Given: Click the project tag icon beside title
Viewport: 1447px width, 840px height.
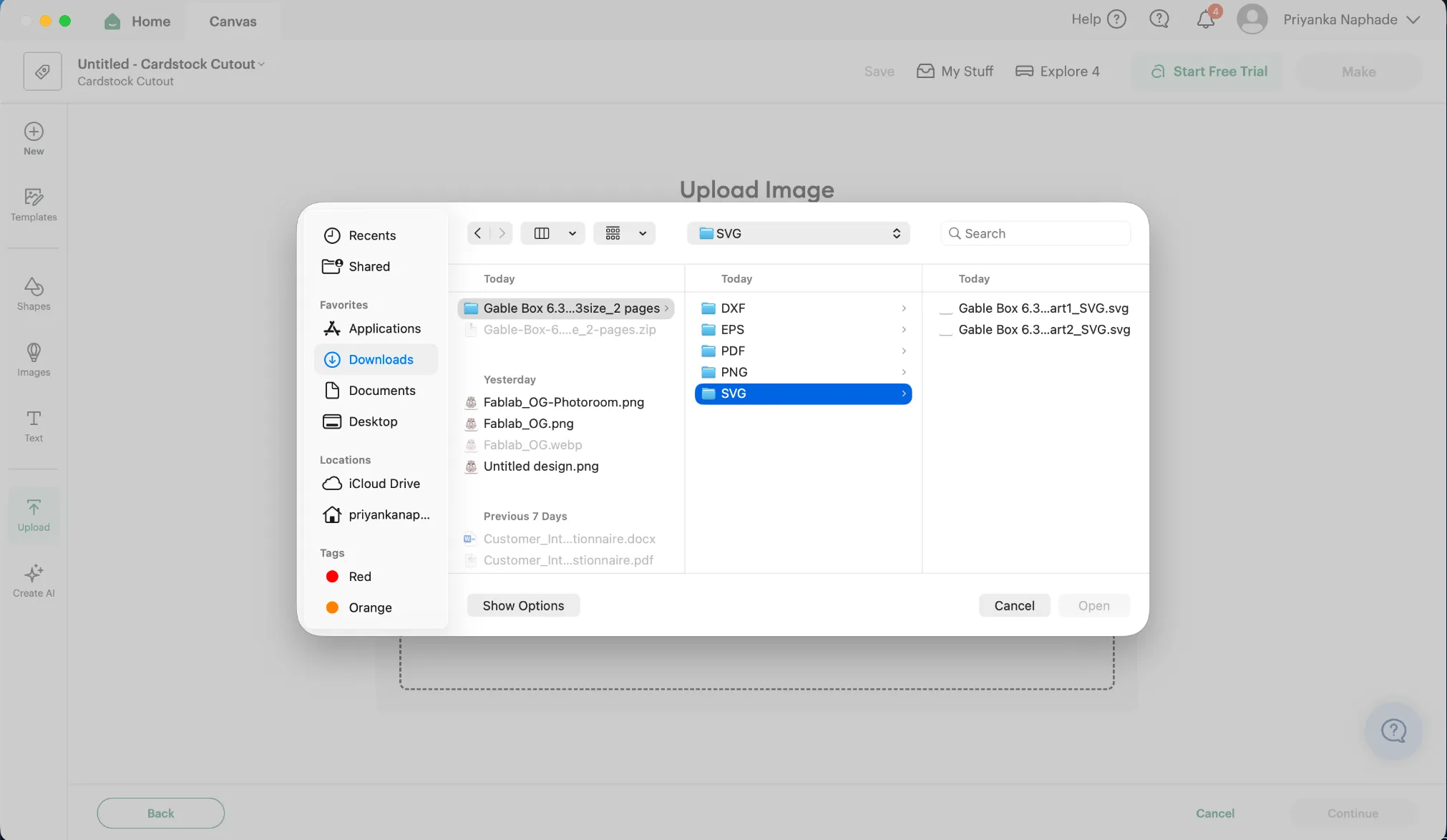Looking at the screenshot, I should pos(42,72).
